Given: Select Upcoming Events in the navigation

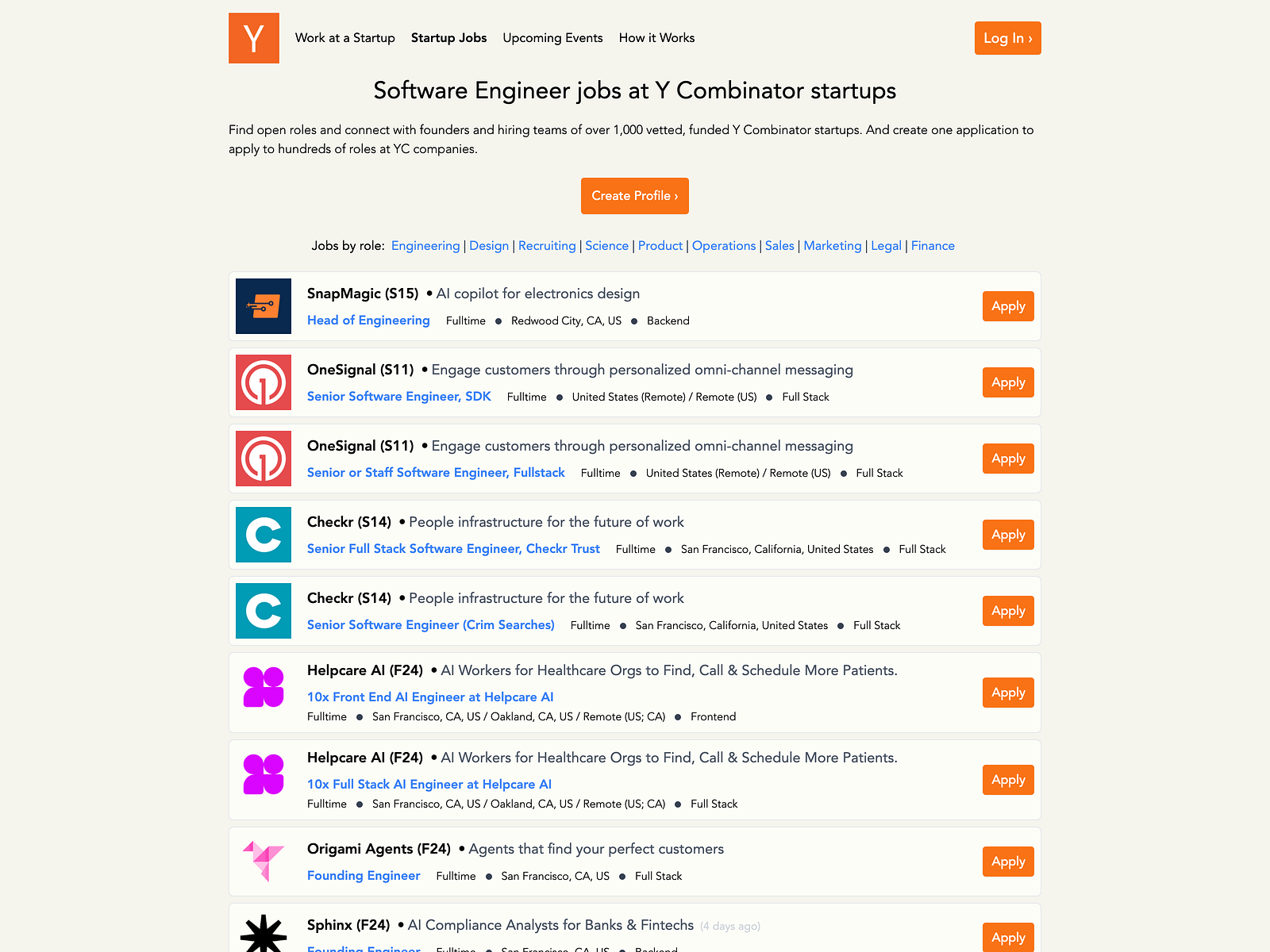Looking at the screenshot, I should pos(552,37).
